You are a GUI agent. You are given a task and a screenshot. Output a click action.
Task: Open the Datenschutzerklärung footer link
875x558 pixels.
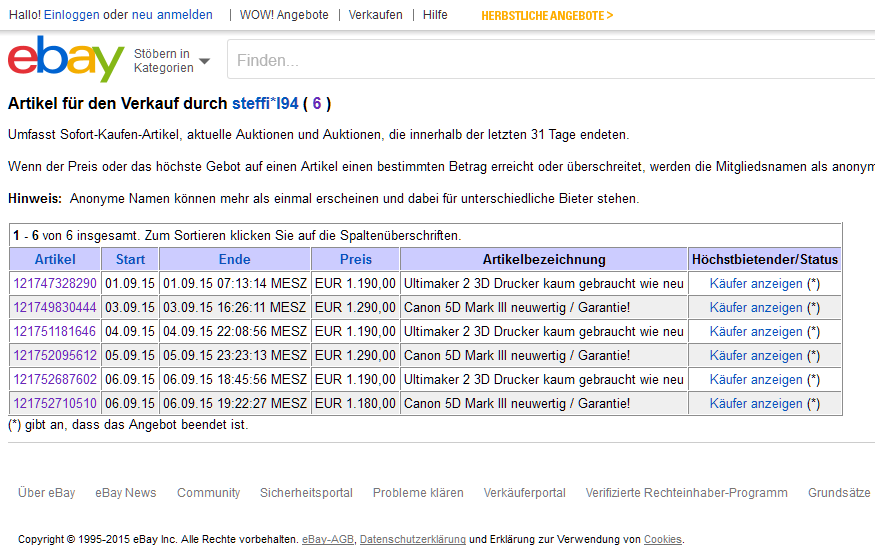[413, 540]
